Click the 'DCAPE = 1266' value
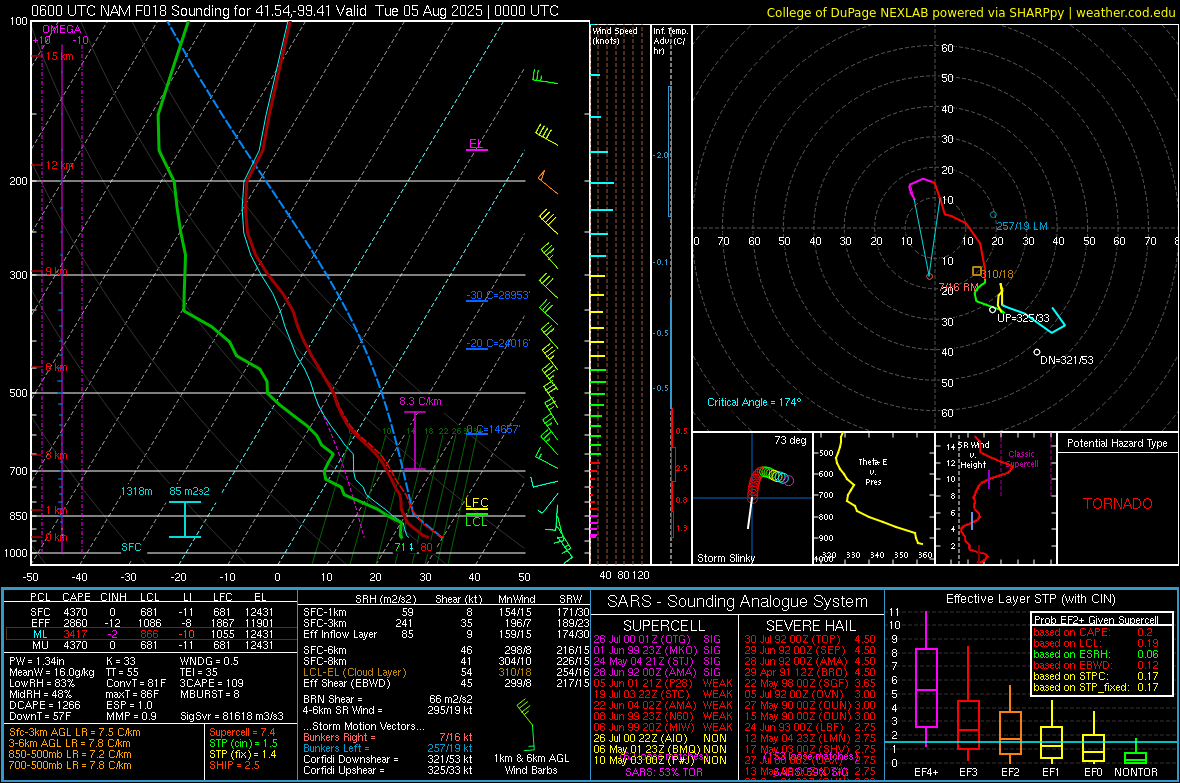The height and width of the screenshot is (783, 1180). pos(44,705)
